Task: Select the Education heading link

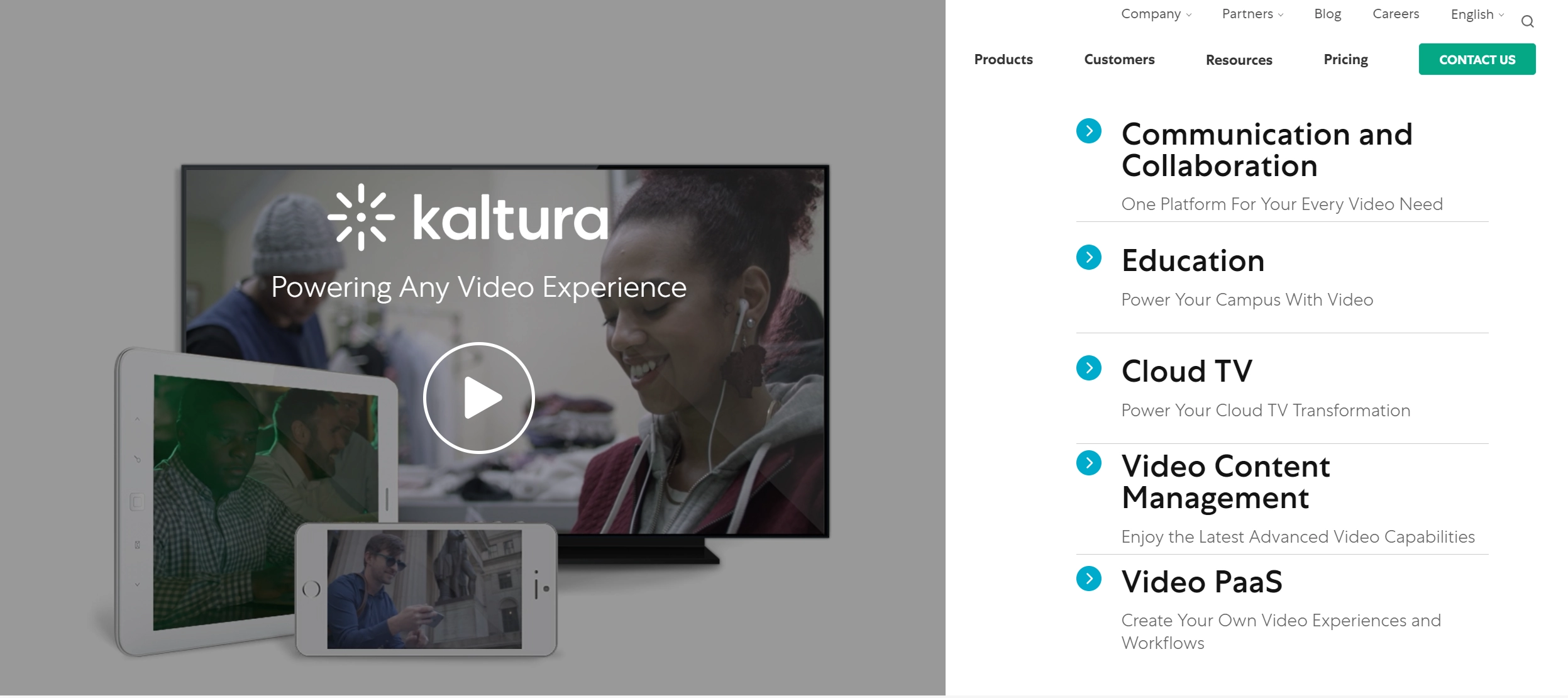Action: [1193, 260]
